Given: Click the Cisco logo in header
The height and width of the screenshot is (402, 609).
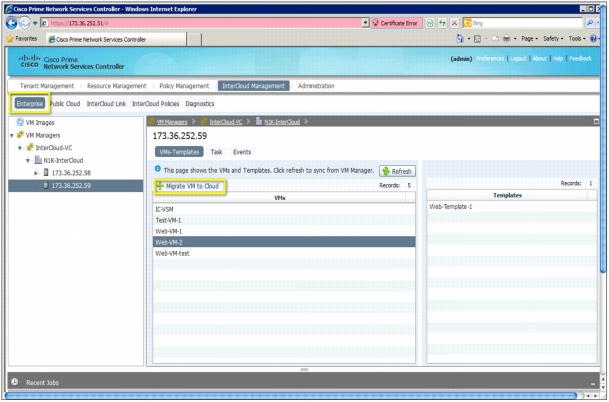Looking at the screenshot, I should pyautogui.click(x=30, y=62).
